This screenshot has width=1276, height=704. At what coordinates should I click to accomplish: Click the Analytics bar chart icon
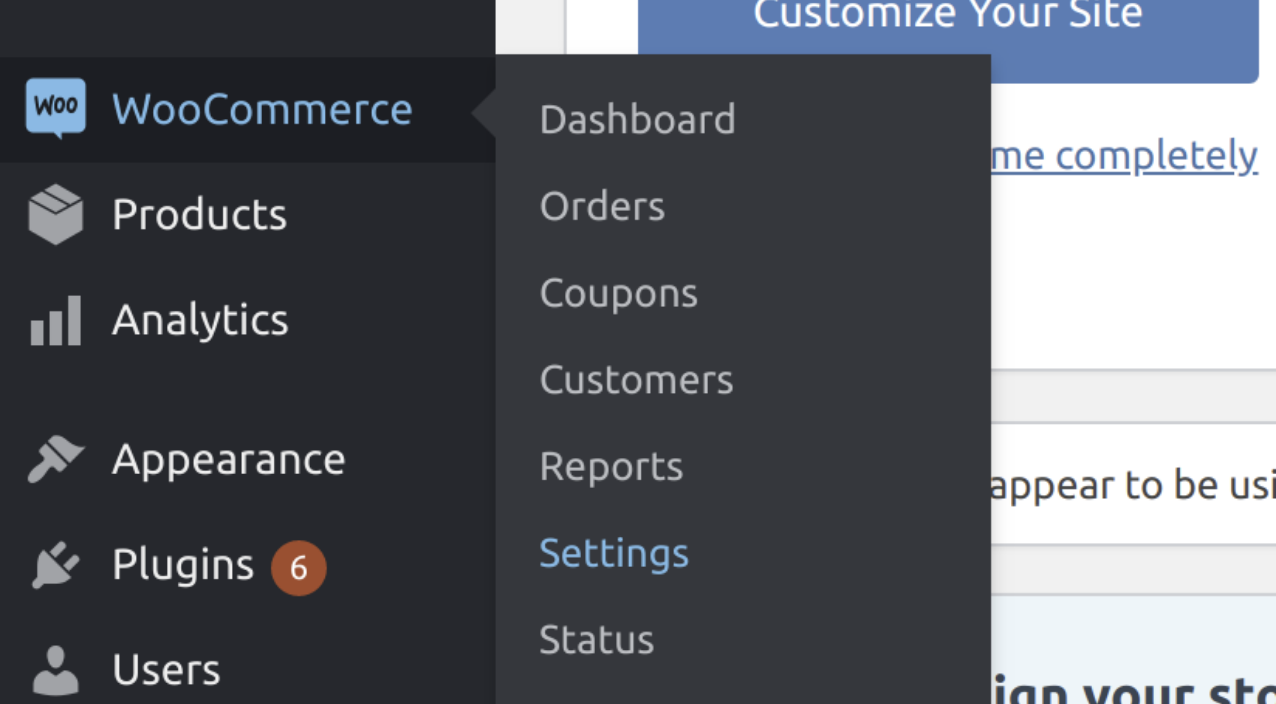pyautogui.click(x=55, y=320)
